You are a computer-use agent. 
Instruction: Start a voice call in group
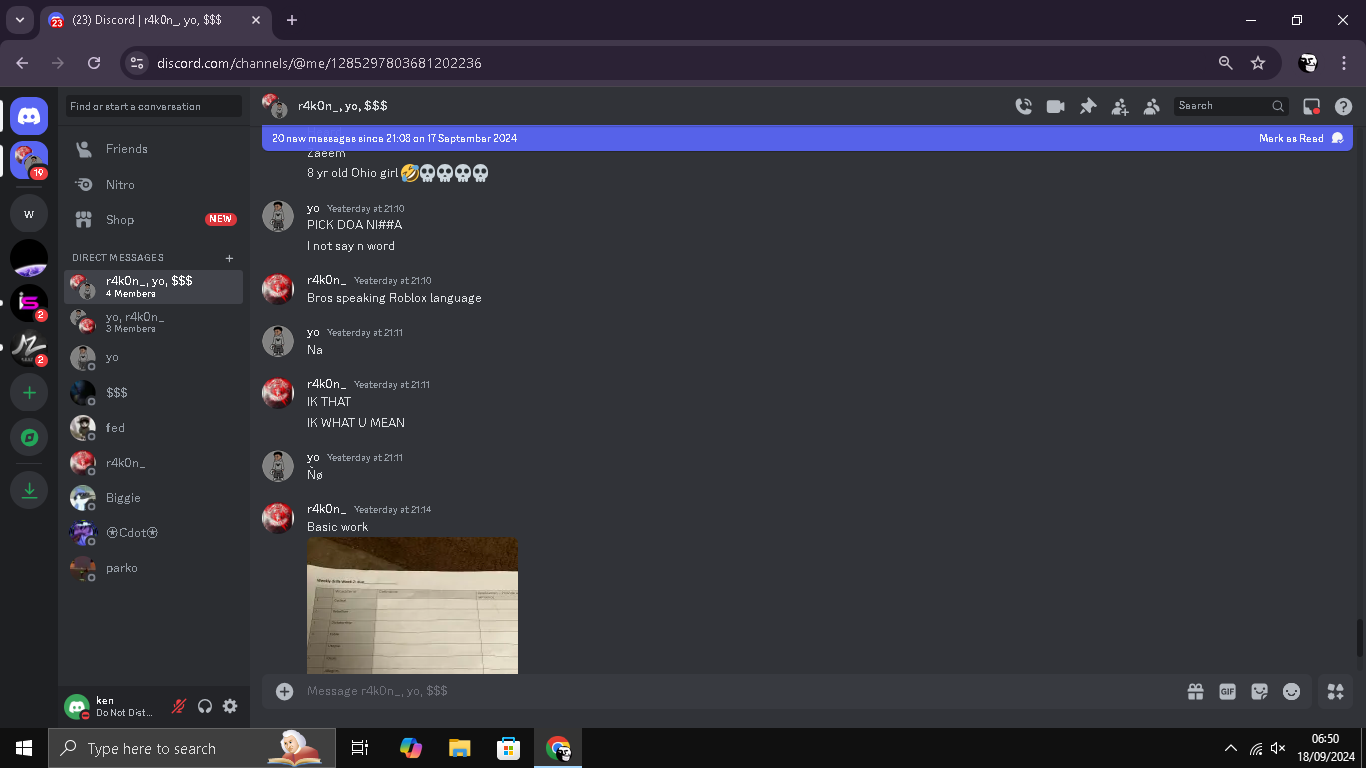[x=1023, y=106]
